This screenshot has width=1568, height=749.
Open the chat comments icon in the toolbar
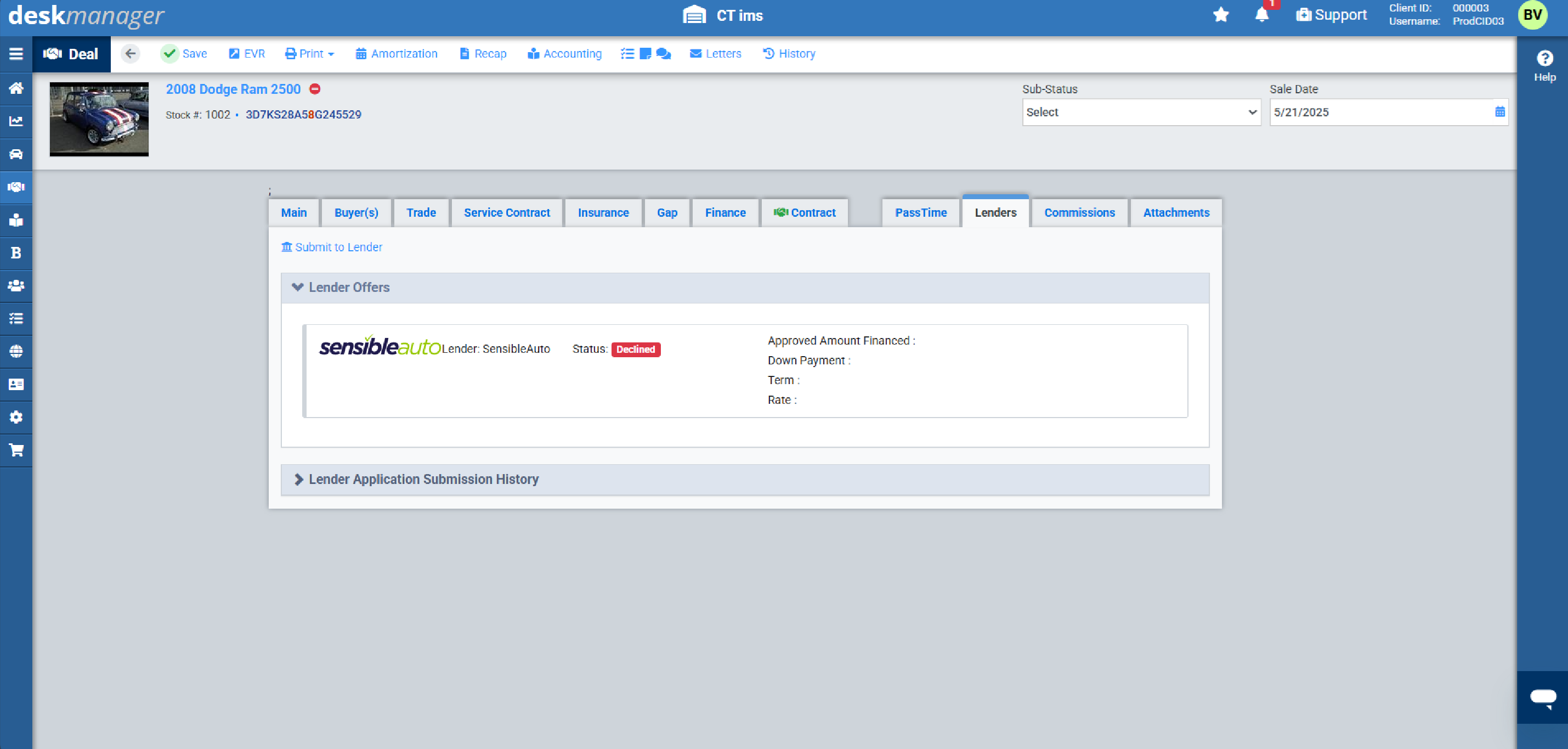[664, 54]
